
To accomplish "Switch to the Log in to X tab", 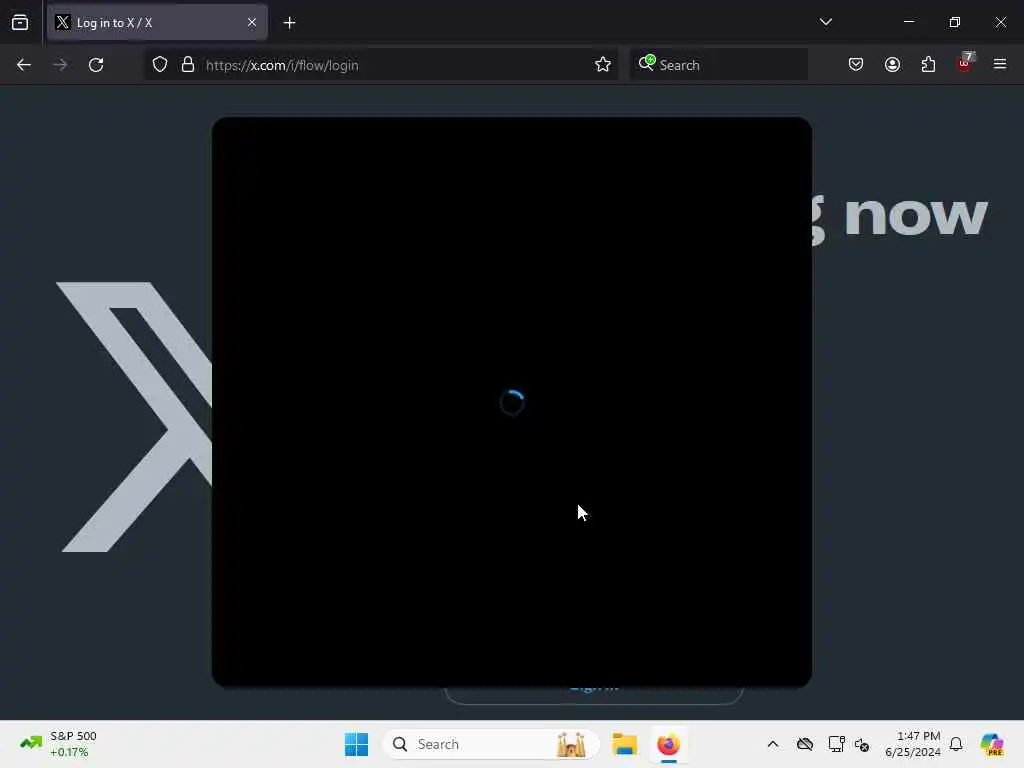I will pos(157,22).
